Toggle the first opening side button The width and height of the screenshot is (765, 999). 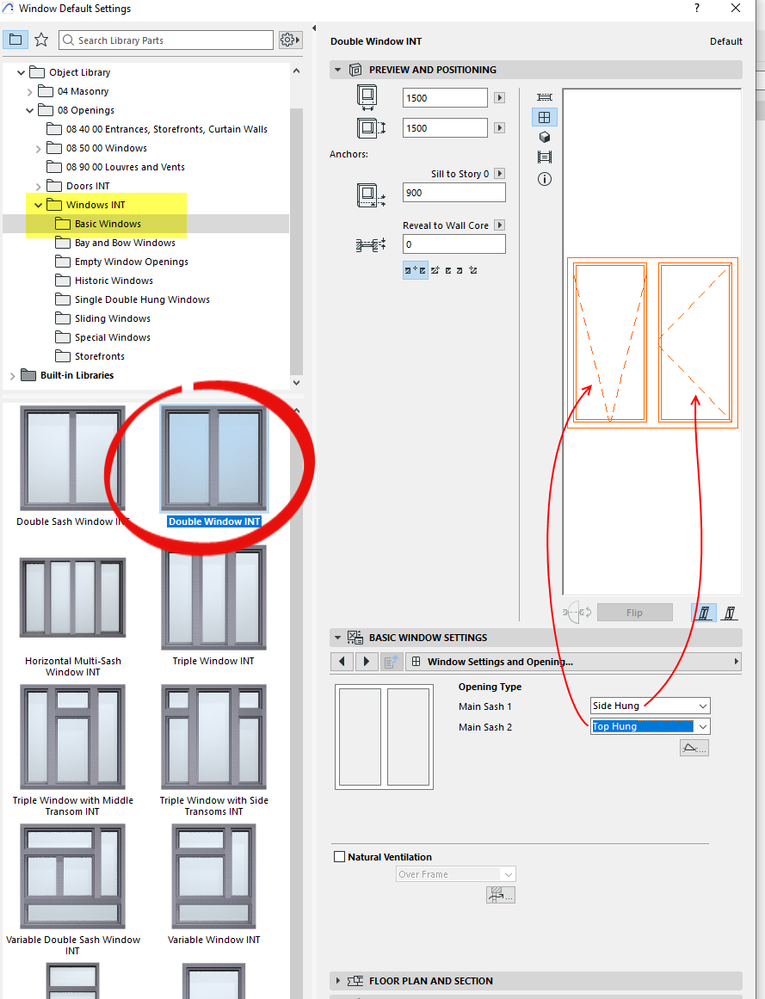704,612
